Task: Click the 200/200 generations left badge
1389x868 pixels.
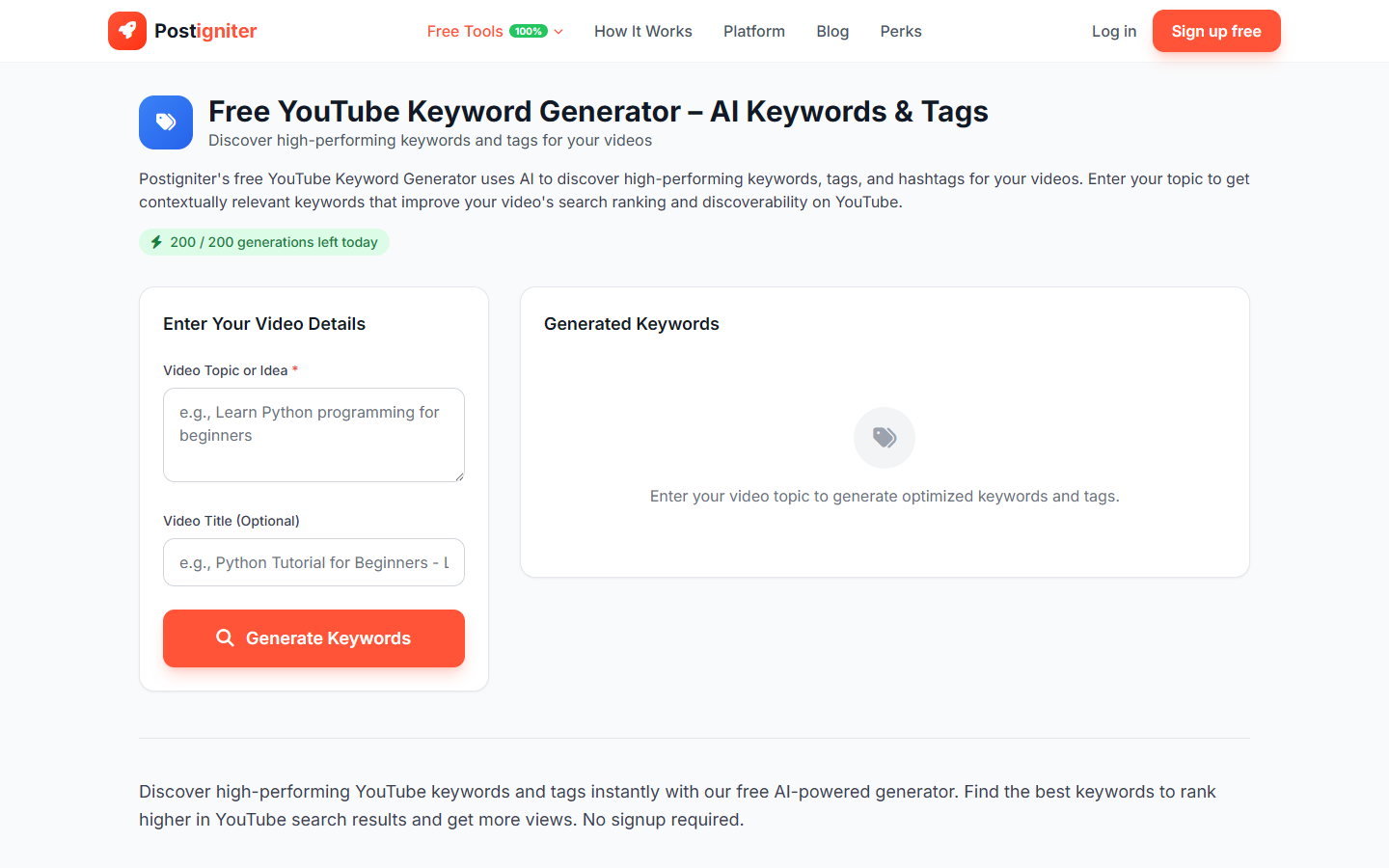Action: 263,242
